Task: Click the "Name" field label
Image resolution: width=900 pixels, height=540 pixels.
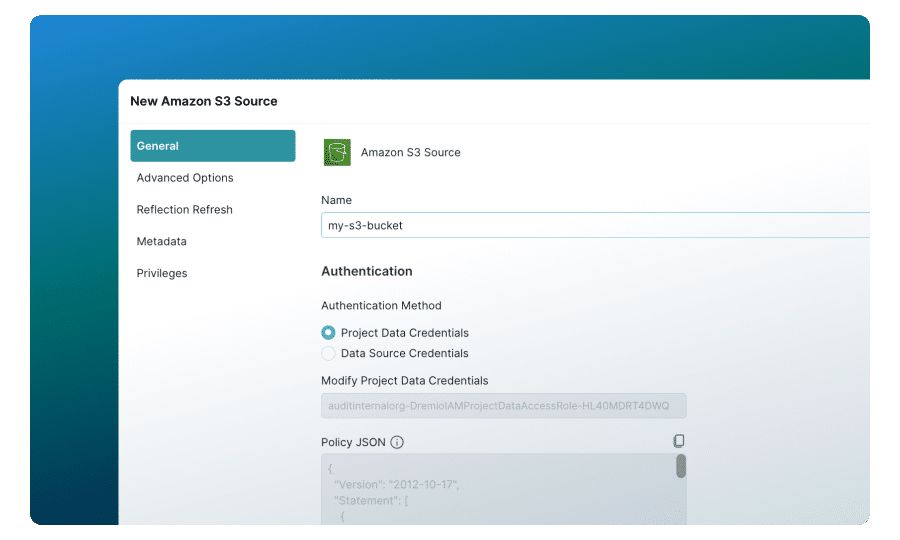Action: 336,200
